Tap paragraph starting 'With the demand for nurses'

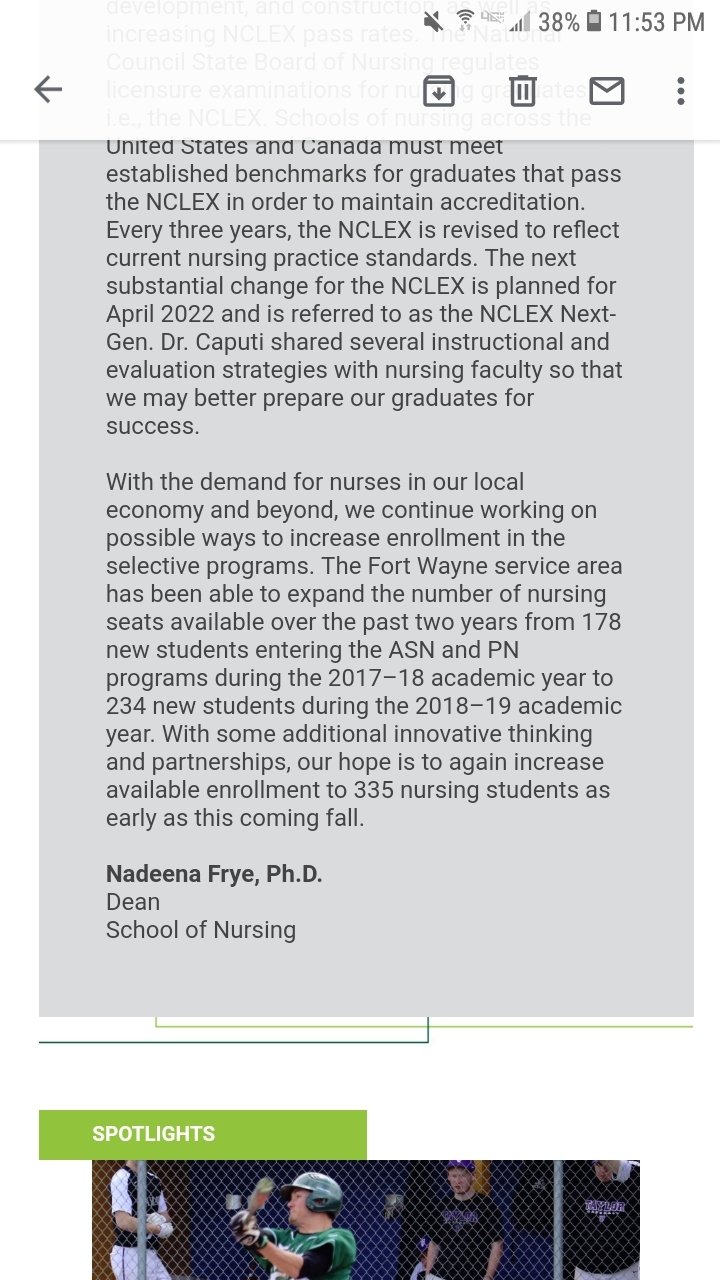(x=315, y=482)
